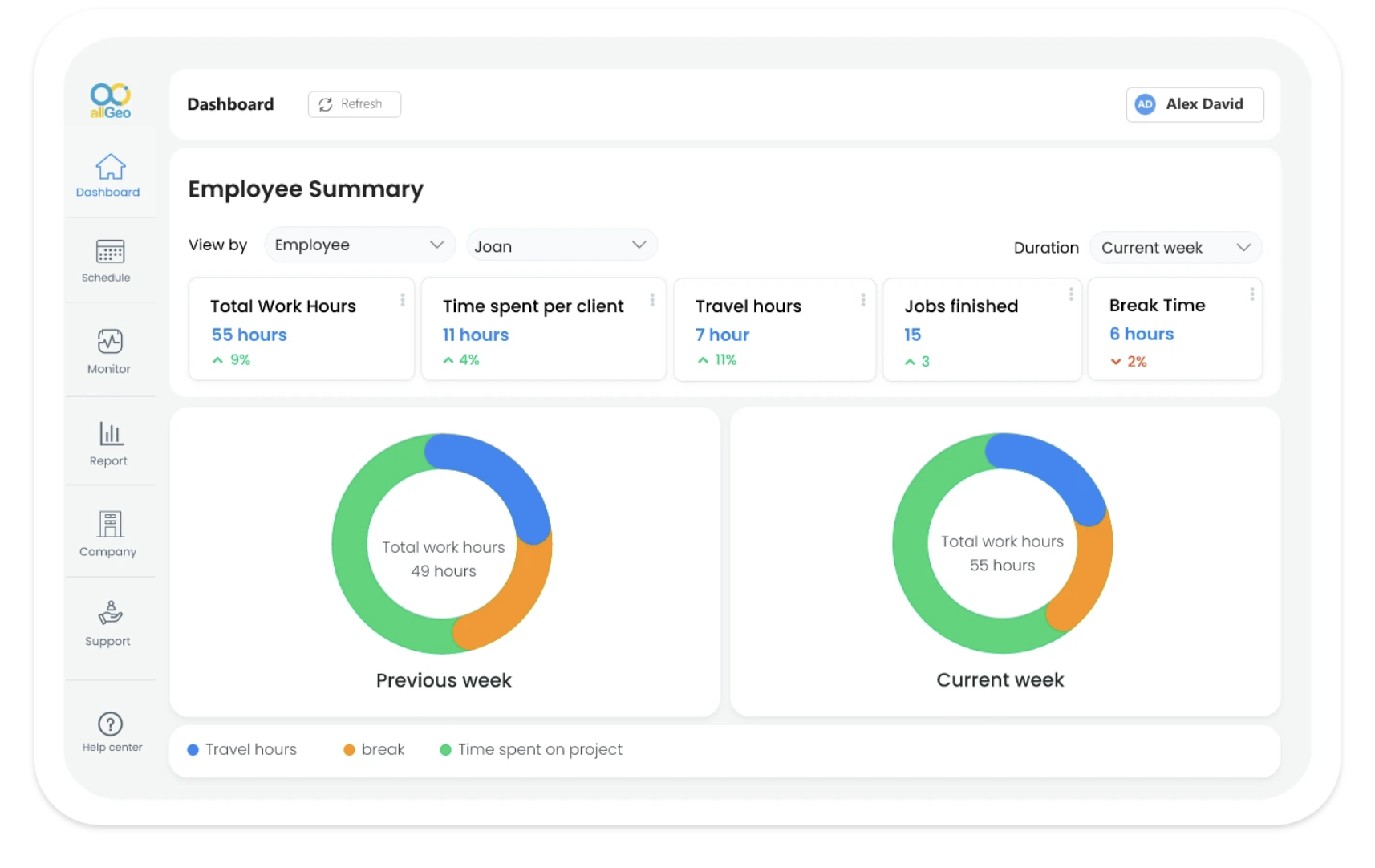Viewport: 1375px width, 868px height.
Task: Click the blue Travel hours legend dot
Action: pyautogui.click(x=193, y=750)
